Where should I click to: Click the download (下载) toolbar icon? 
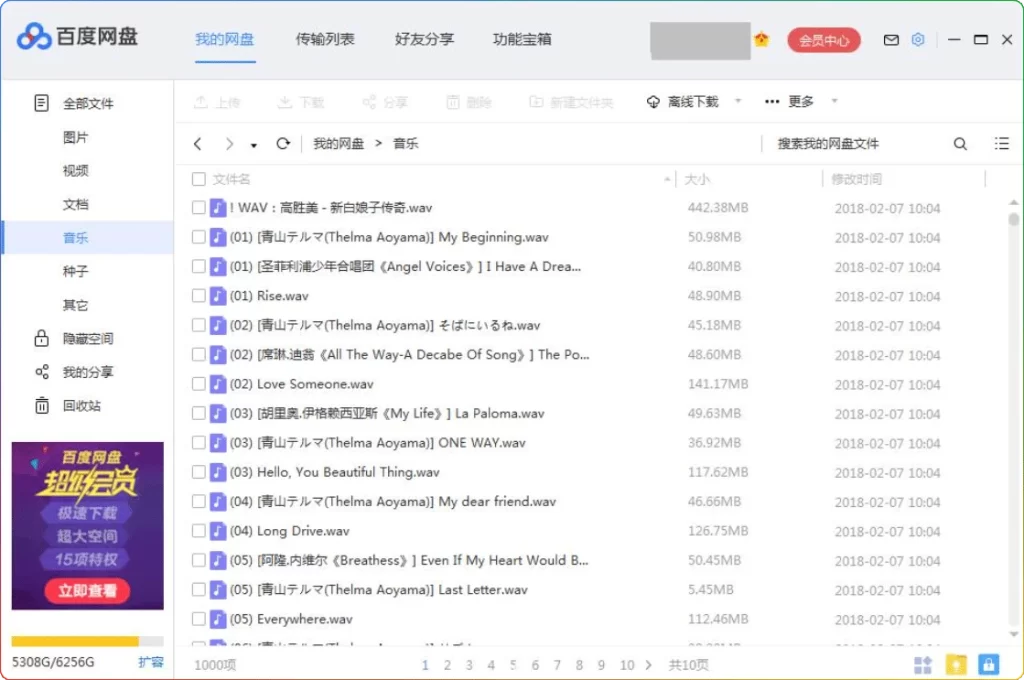click(284, 101)
